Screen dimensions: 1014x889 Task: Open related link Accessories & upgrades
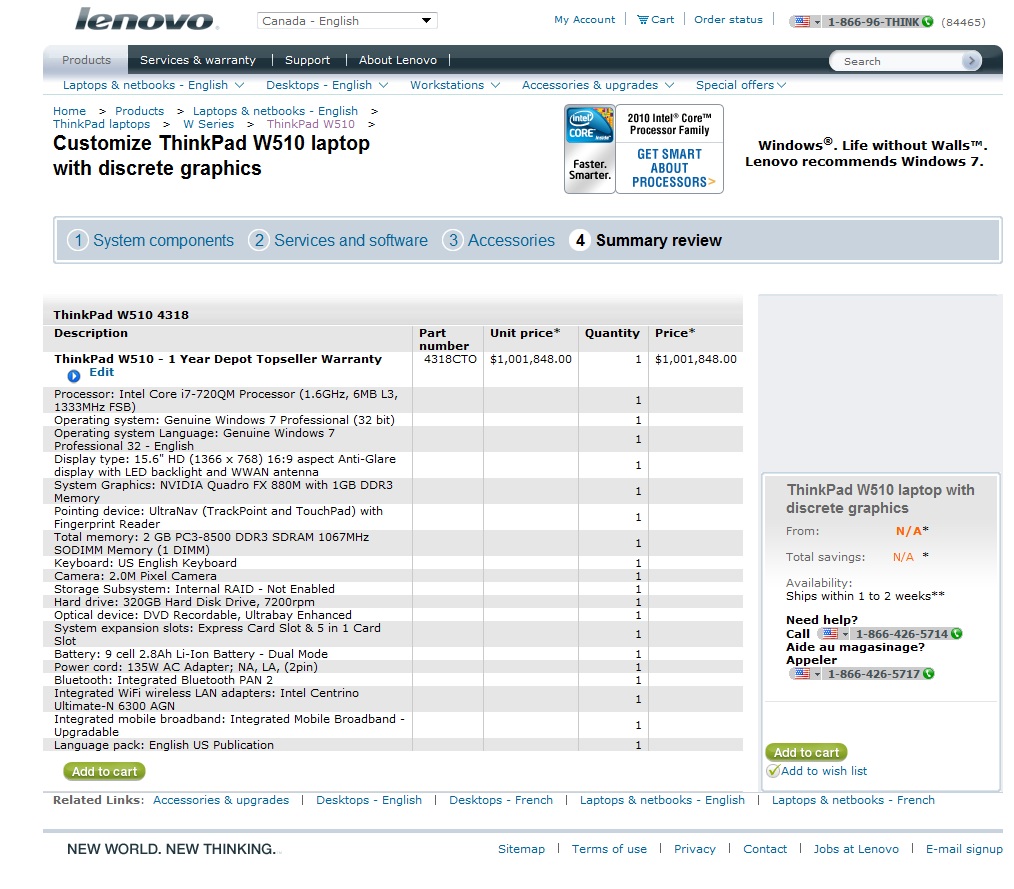[x=221, y=800]
